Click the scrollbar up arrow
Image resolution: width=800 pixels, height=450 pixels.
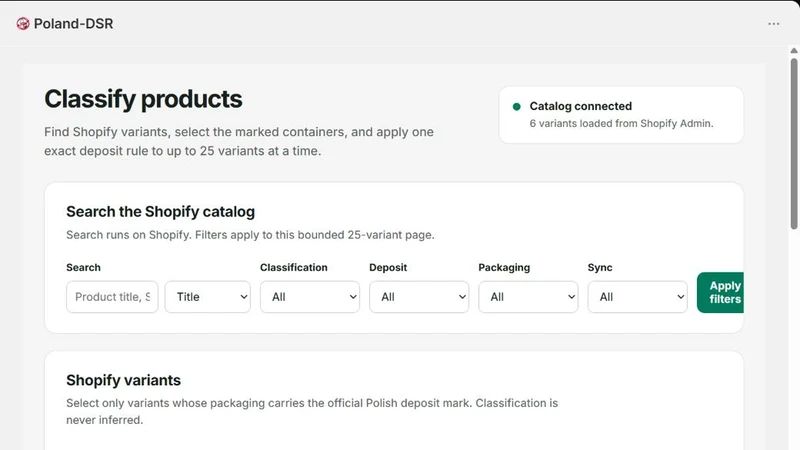pos(794,51)
